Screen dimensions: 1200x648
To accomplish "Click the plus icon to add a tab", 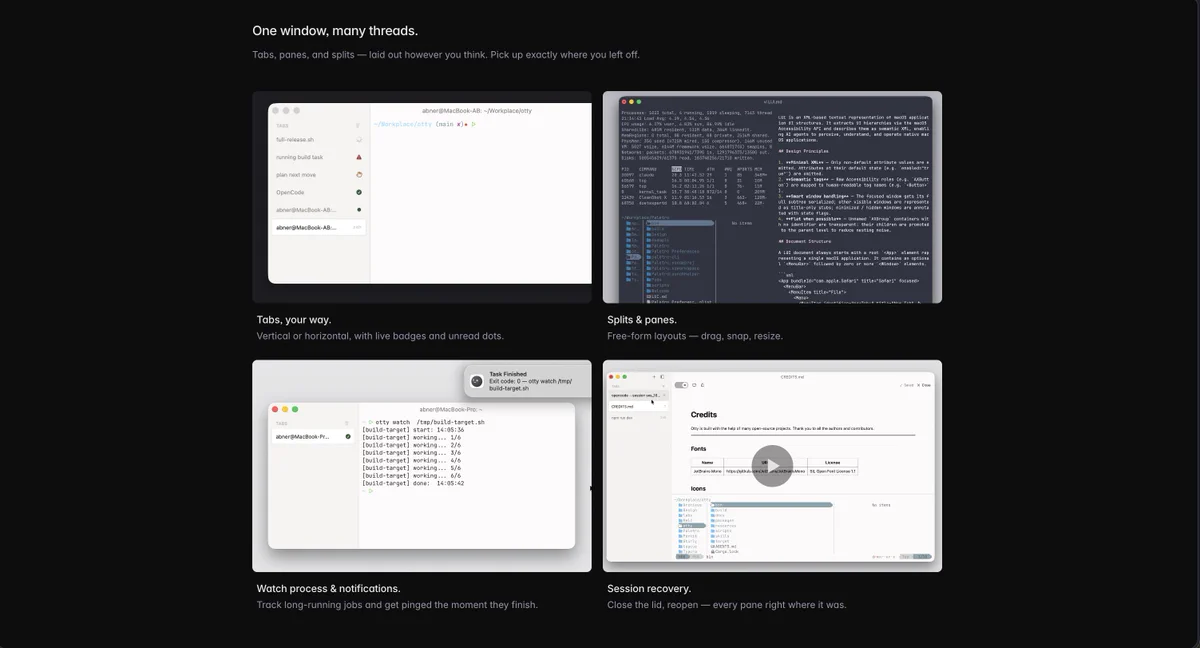I will [653, 377].
